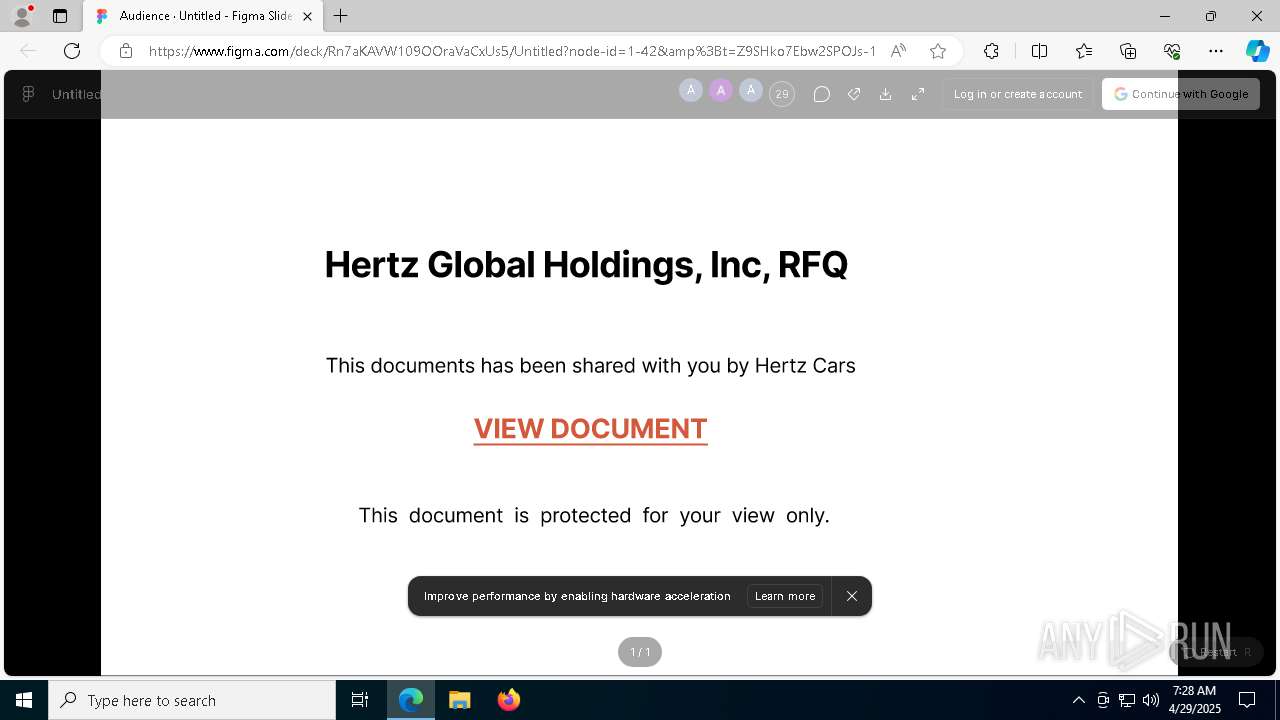Open the notification center icon
This screenshot has width=1280, height=720.
[x=1247, y=700]
